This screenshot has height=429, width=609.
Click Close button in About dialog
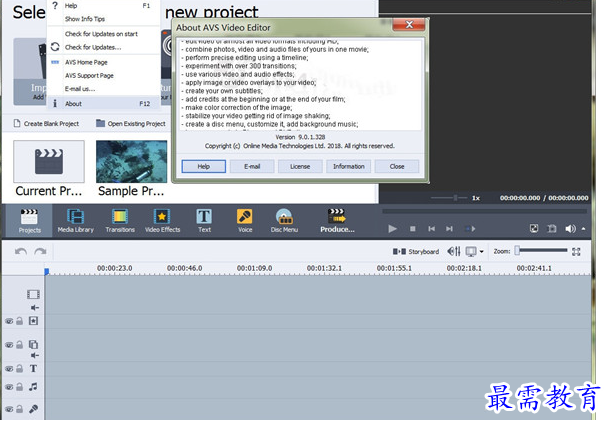click(397, 167)
